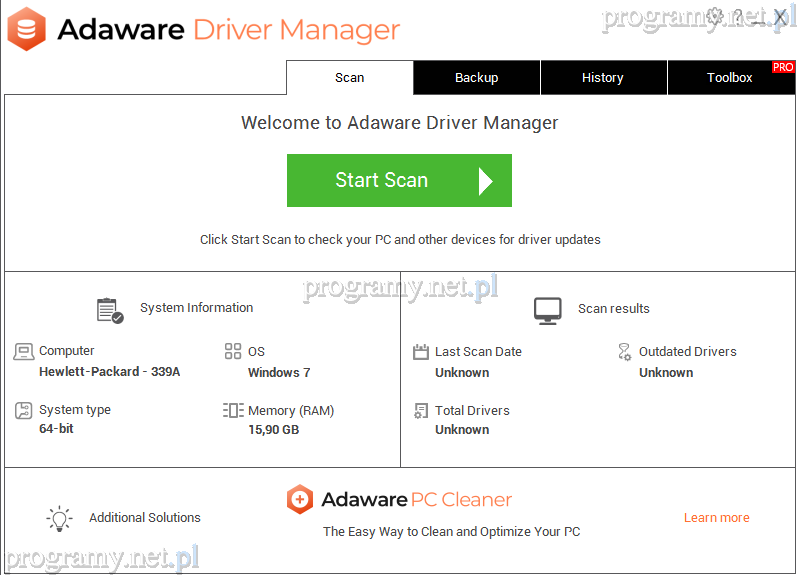
Task: Click the Last Scan Date calendar icon
Action: (421, 352)
